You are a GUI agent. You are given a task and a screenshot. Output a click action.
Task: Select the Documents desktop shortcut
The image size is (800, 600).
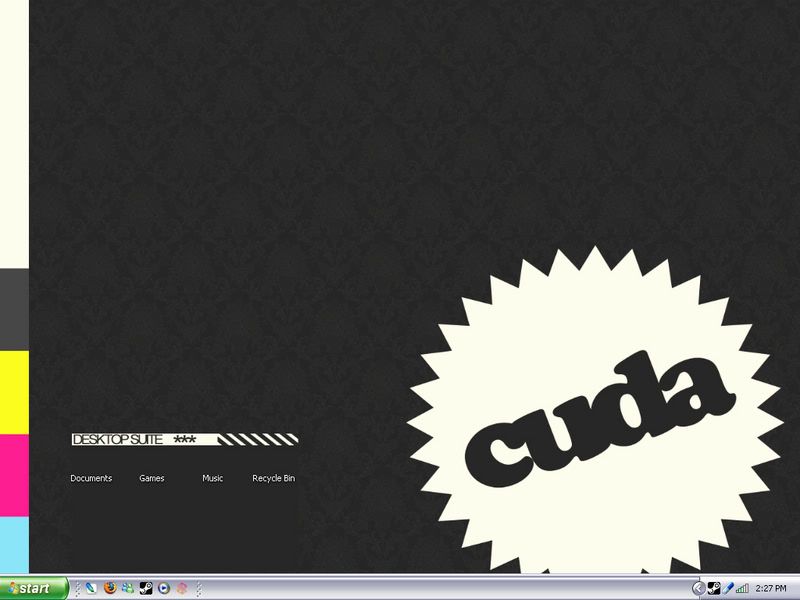point(91,478)
